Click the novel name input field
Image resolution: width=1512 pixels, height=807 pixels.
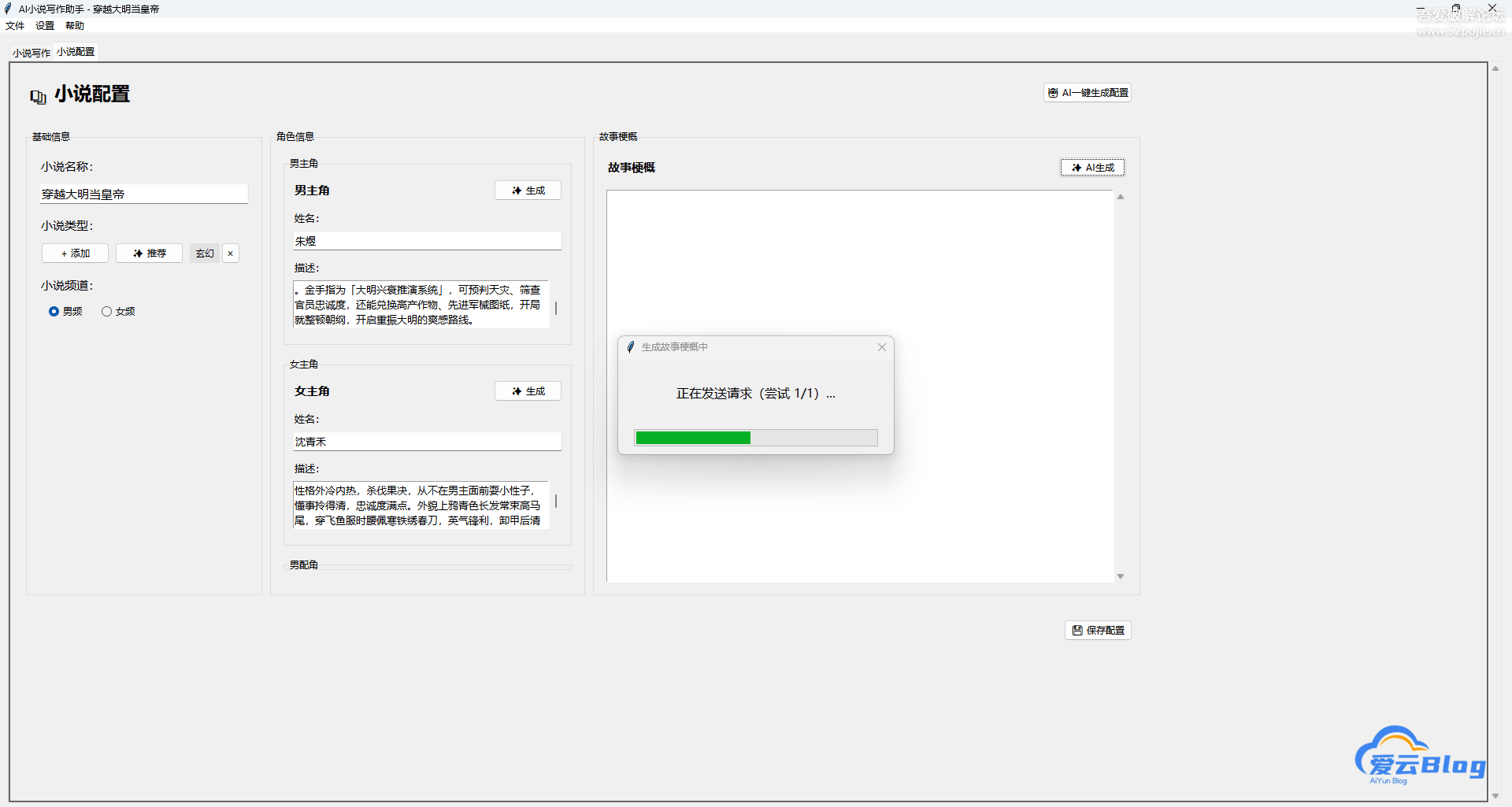pyautogui.click(x=144, y=194)
